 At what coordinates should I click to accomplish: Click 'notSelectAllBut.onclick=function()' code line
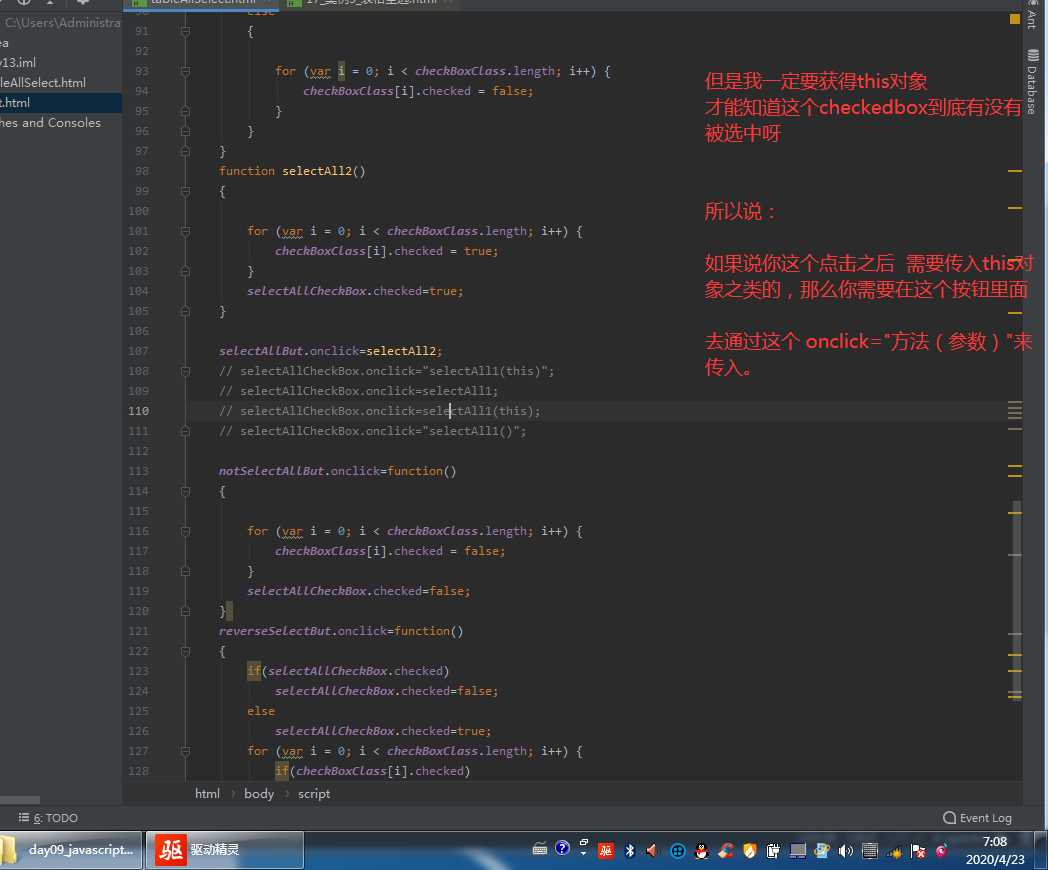tap(338, 471)
